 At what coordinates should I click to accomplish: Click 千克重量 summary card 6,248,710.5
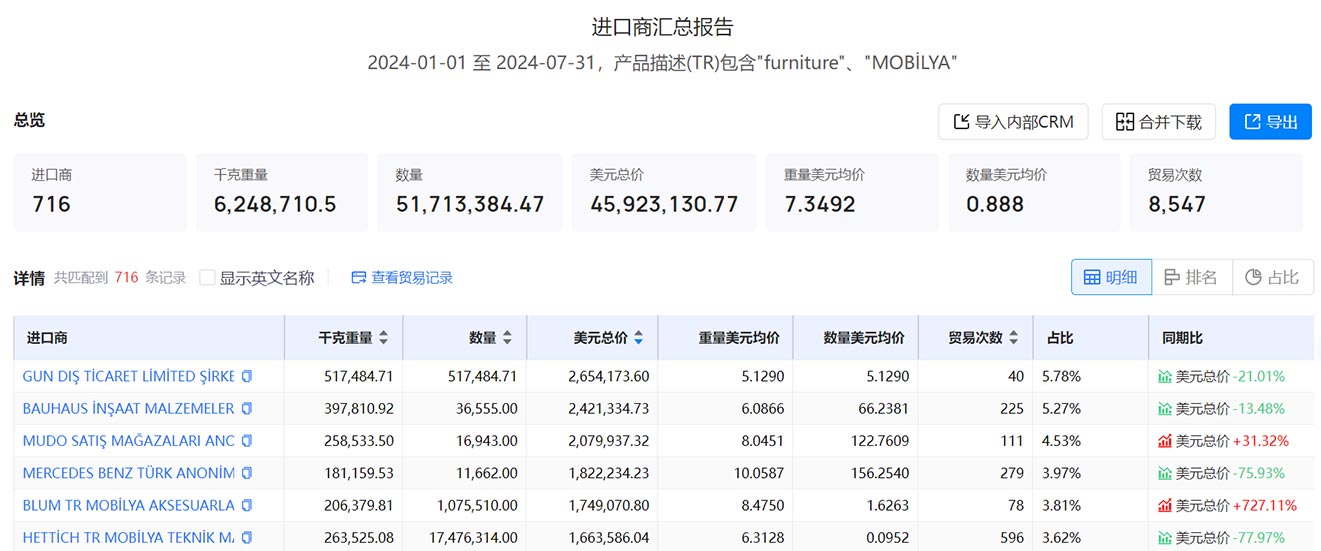pyautogui.click(x=282, y=192)
